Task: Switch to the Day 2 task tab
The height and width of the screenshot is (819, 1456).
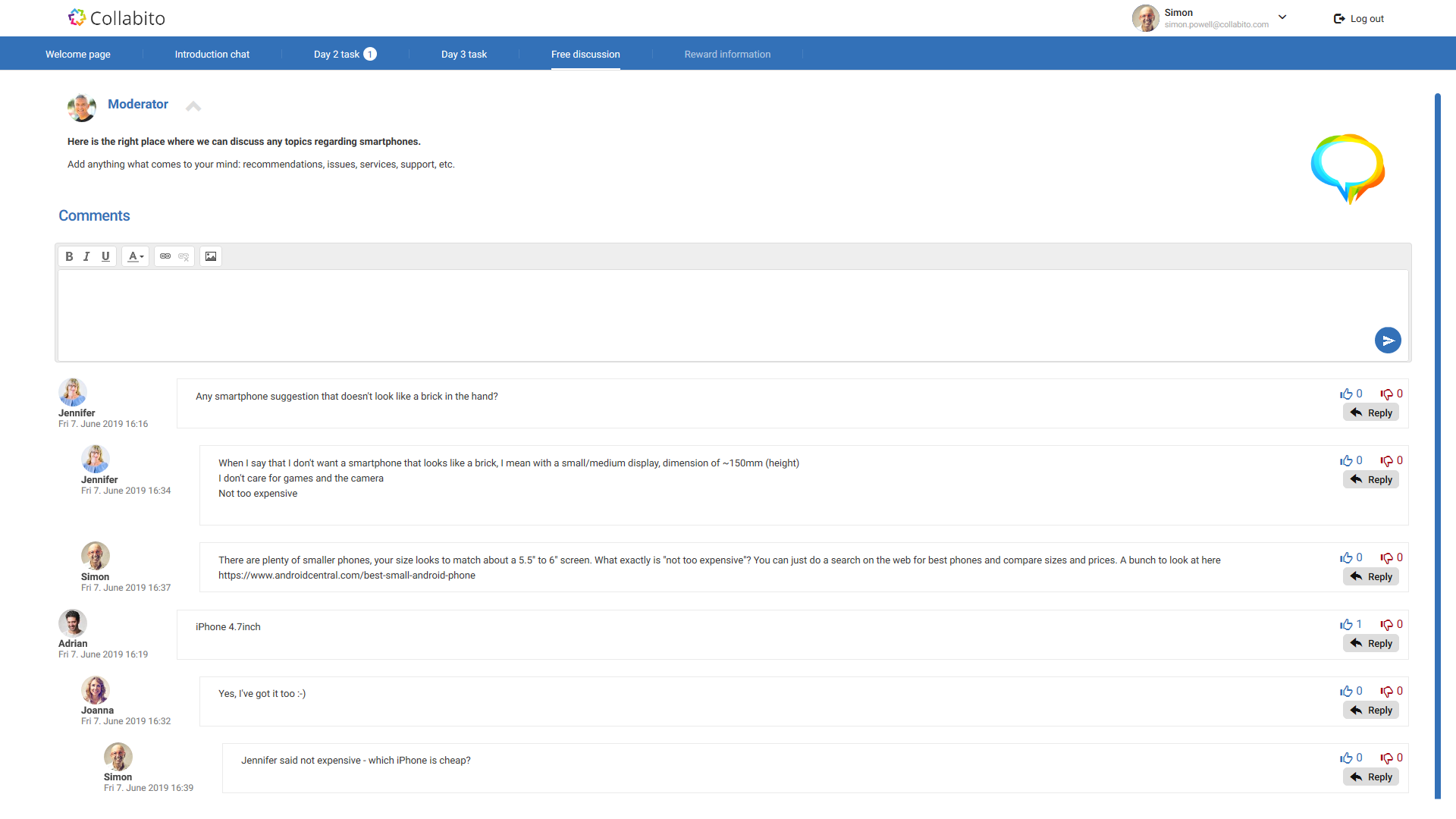Action: [337, 54]
